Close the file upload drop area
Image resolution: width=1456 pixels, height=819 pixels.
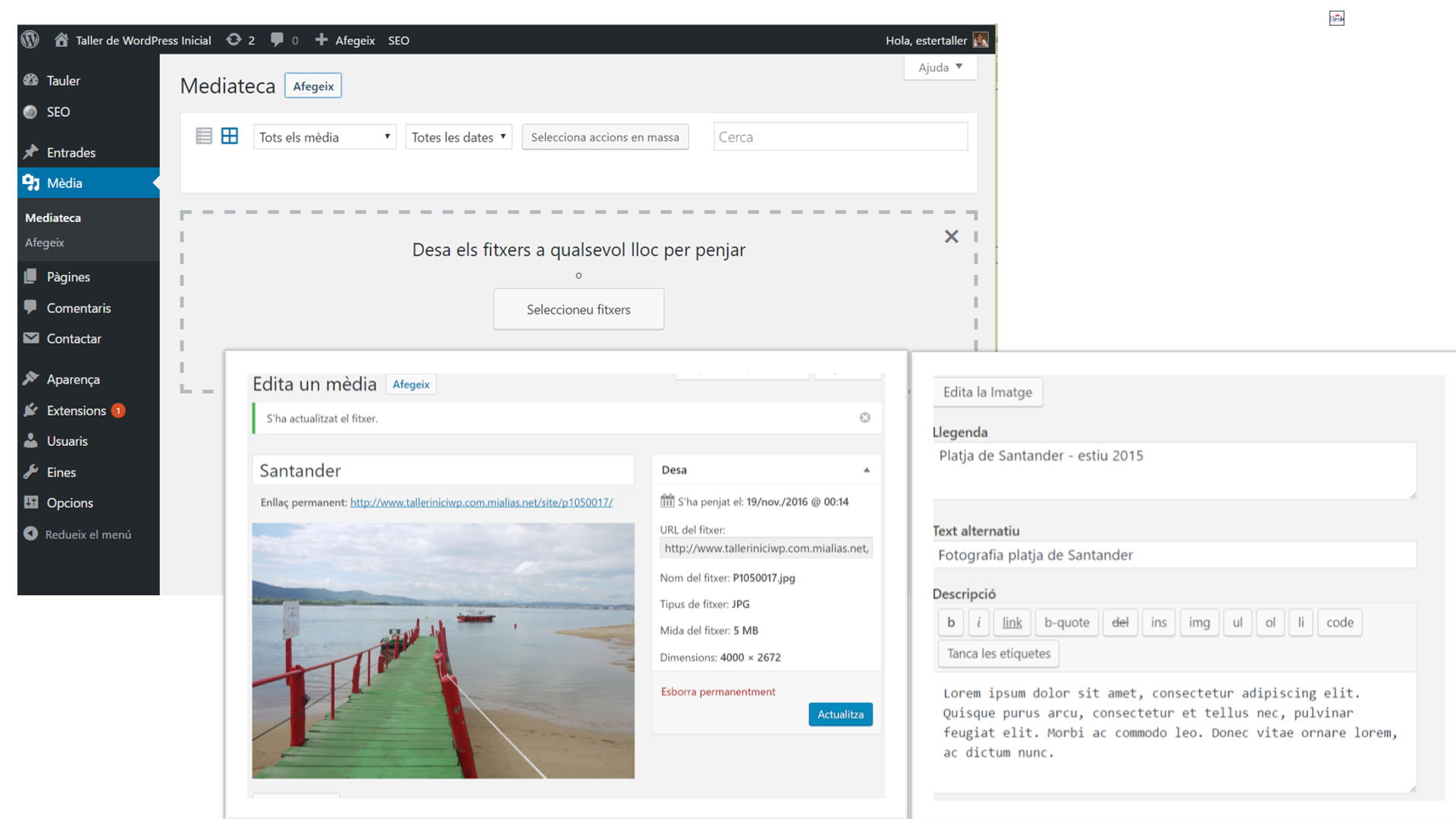click(x=952, y=237)
